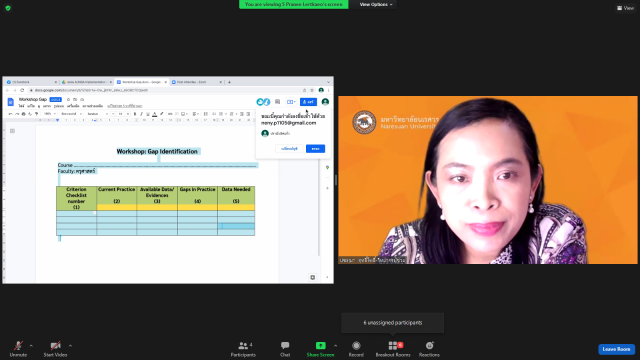
Task: Open the text color picker in Docs
Action: [155, 114]
